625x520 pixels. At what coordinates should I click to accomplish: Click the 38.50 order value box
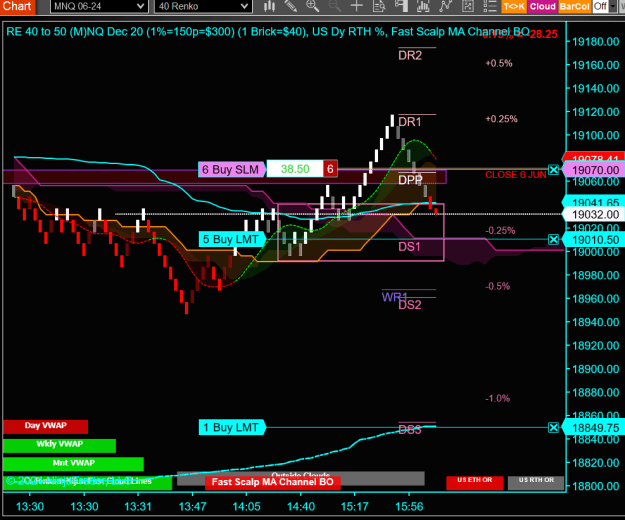coord(295,169)
